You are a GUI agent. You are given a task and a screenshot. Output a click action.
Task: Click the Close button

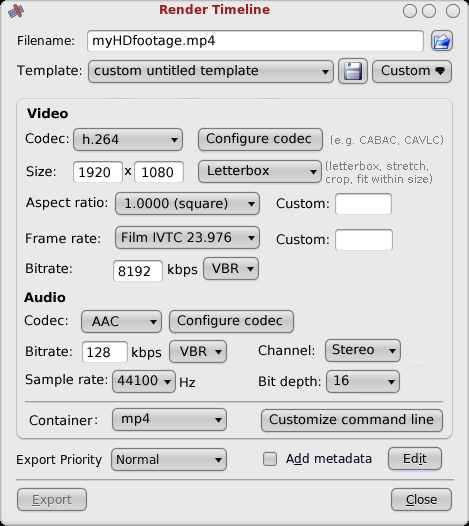[421, 500]
